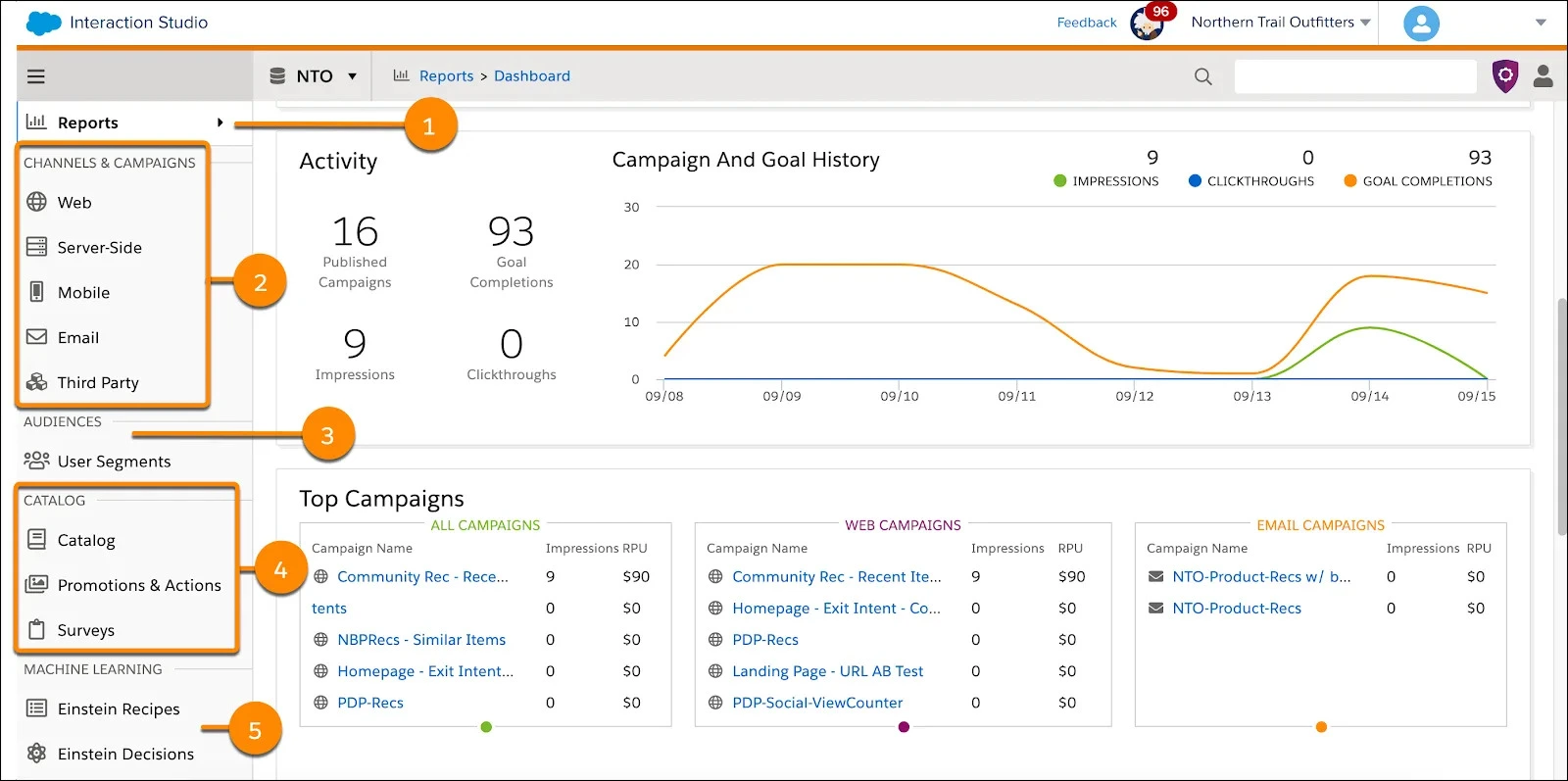Open User Segments in the sidebar
The width and height of the screenshot is (1568, 781).
point(114,461)
